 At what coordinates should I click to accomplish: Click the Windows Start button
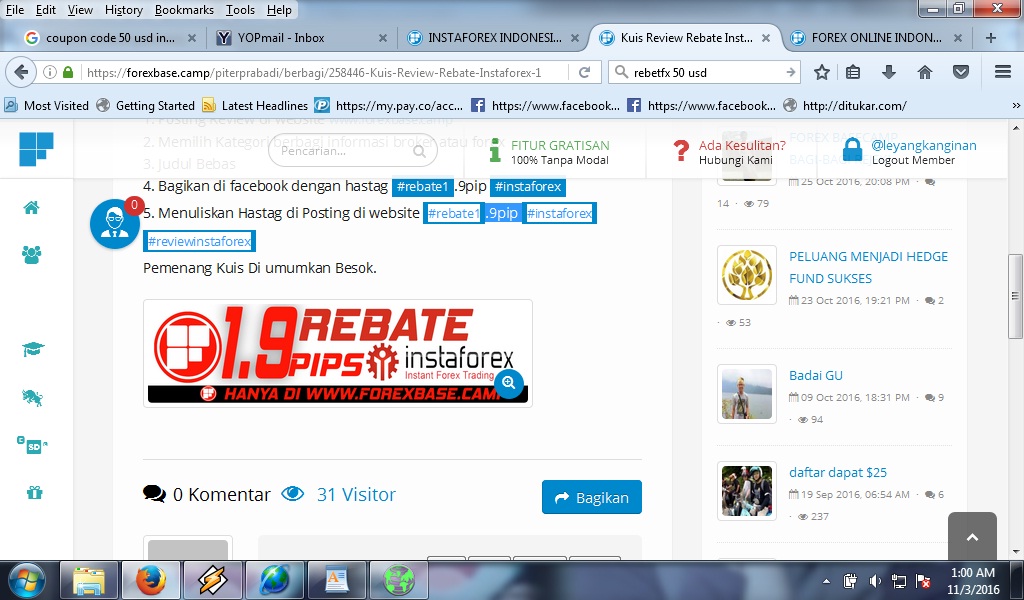(x=26, y=580)
